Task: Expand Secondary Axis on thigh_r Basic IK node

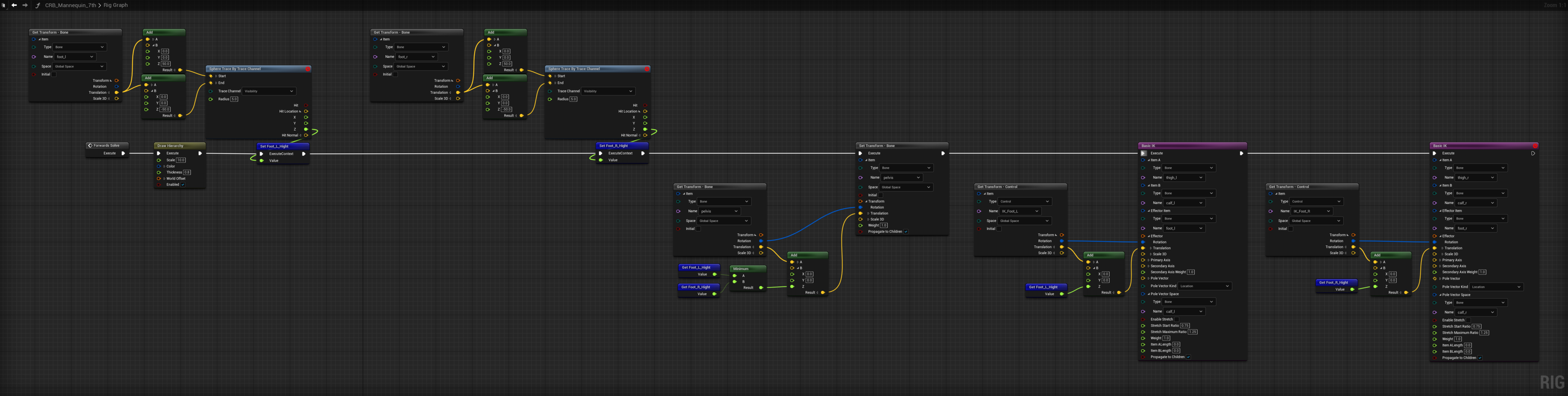Action: click(x=1440, y=266)
